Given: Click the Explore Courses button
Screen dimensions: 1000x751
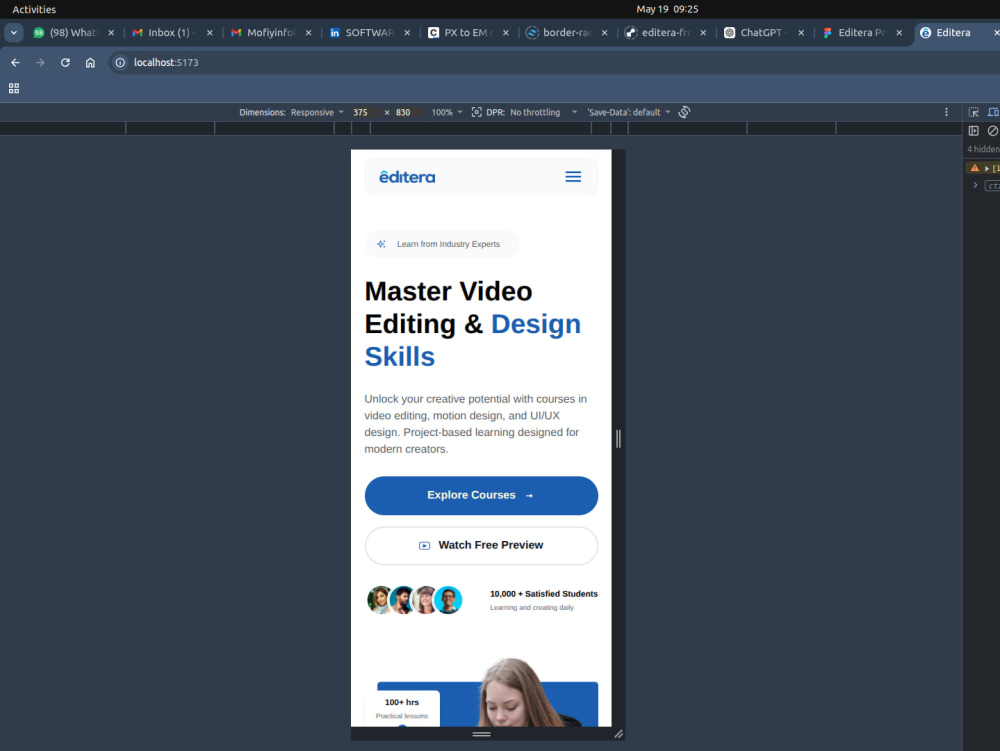Looking at the screenshot, I should click(x=481, y=495).
